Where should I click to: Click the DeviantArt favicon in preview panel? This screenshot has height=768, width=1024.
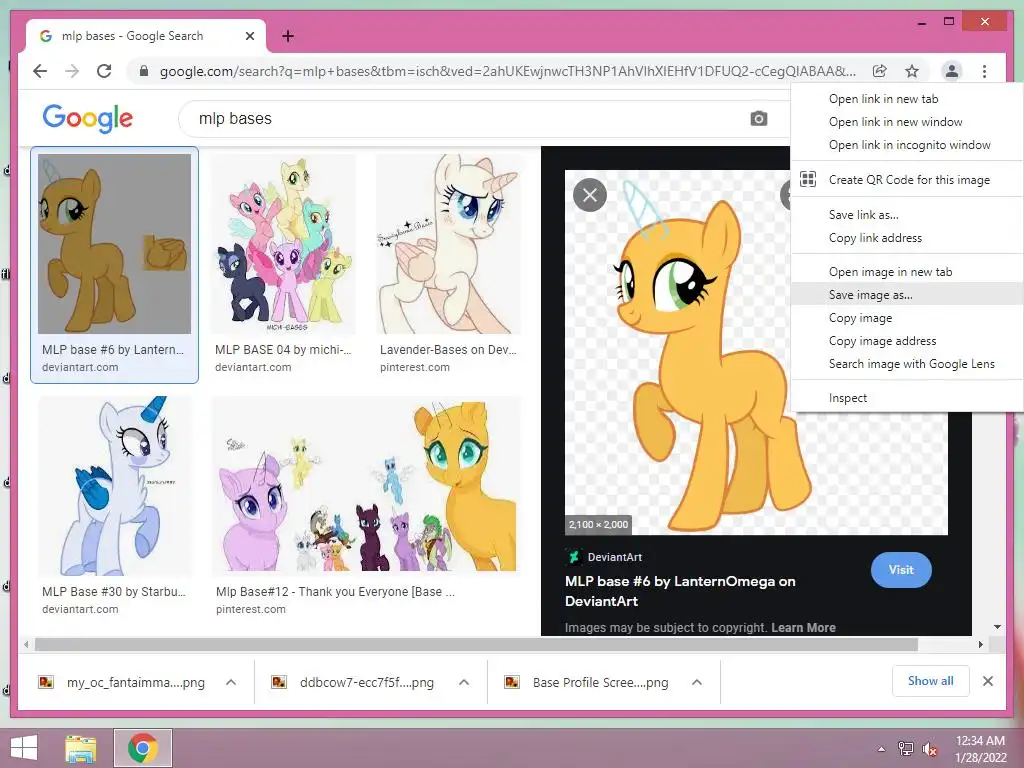click(x=573, y=557)
